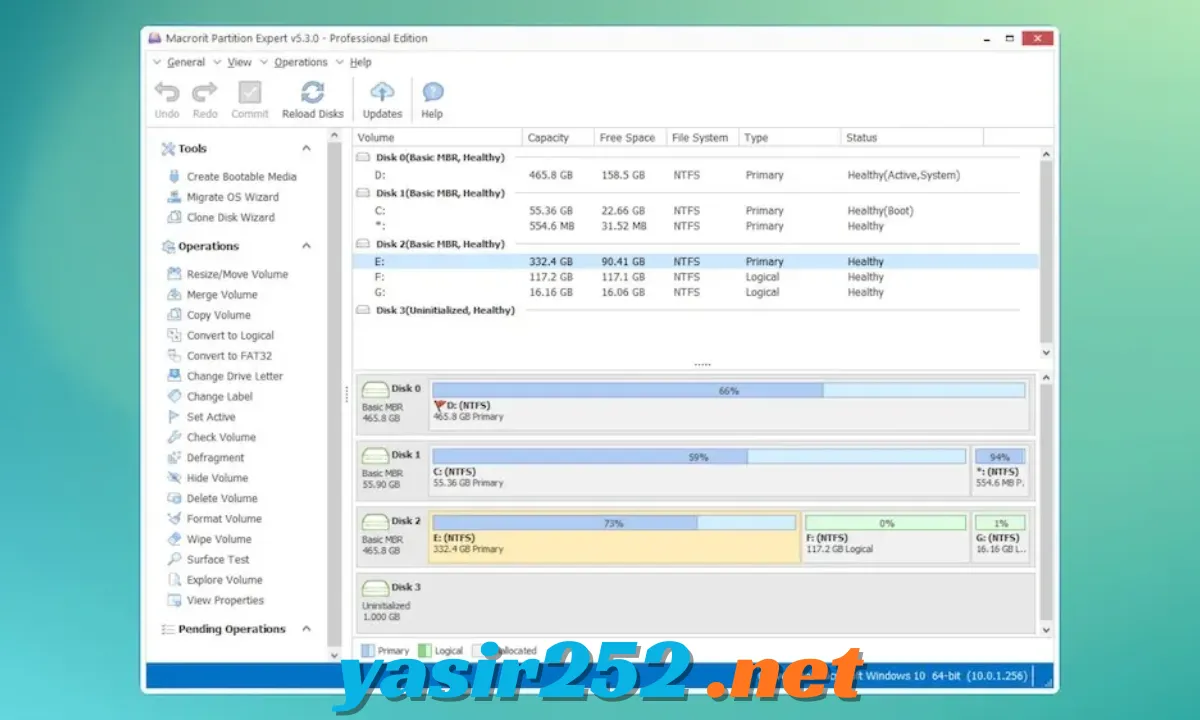Select Convert to Logical

click(230, 336)
